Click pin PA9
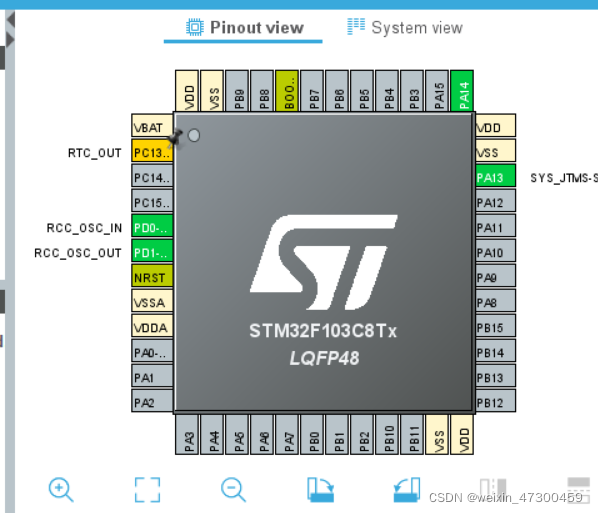 (495, 275)
